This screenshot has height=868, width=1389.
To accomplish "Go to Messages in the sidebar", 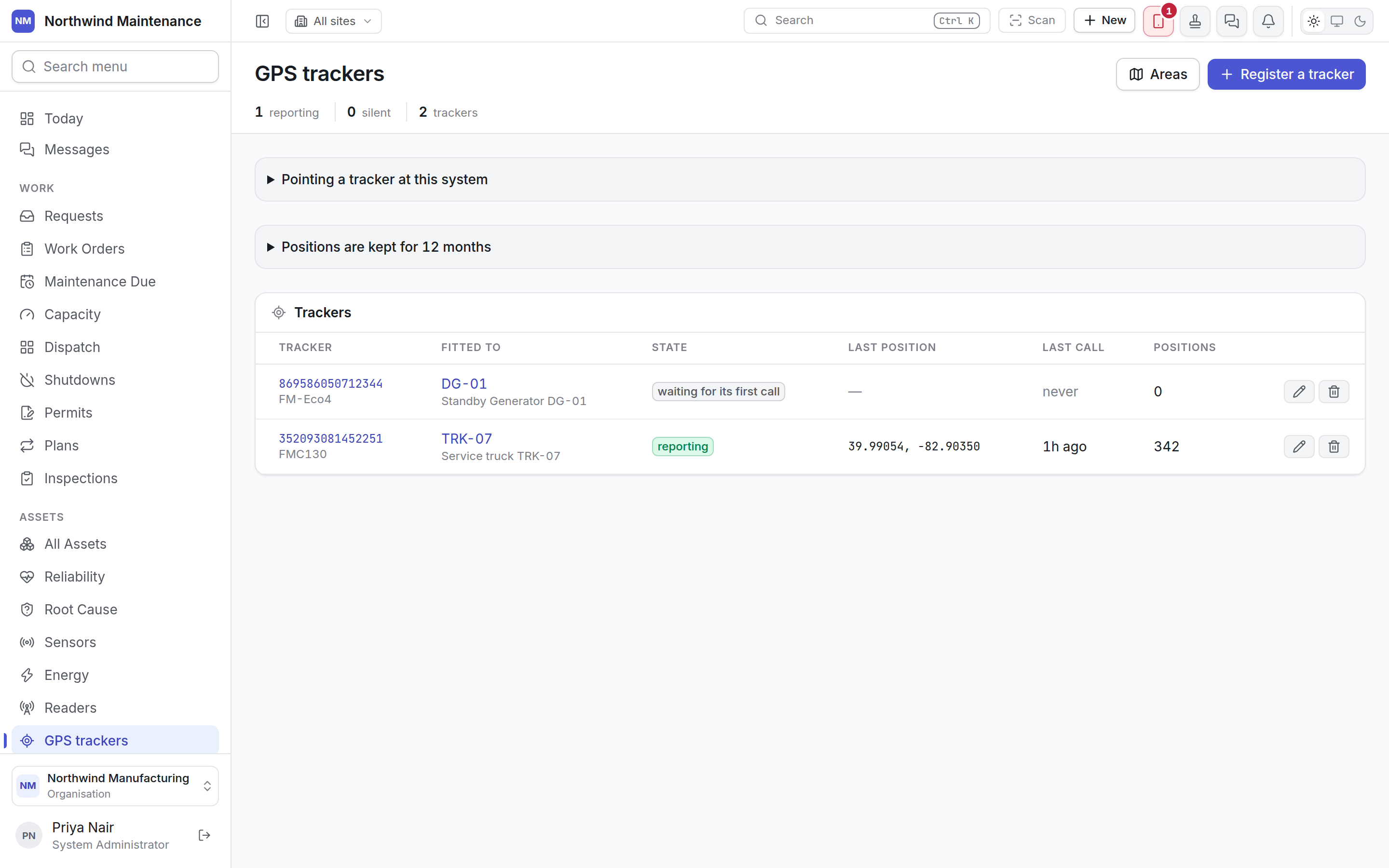I will [115, 149].
